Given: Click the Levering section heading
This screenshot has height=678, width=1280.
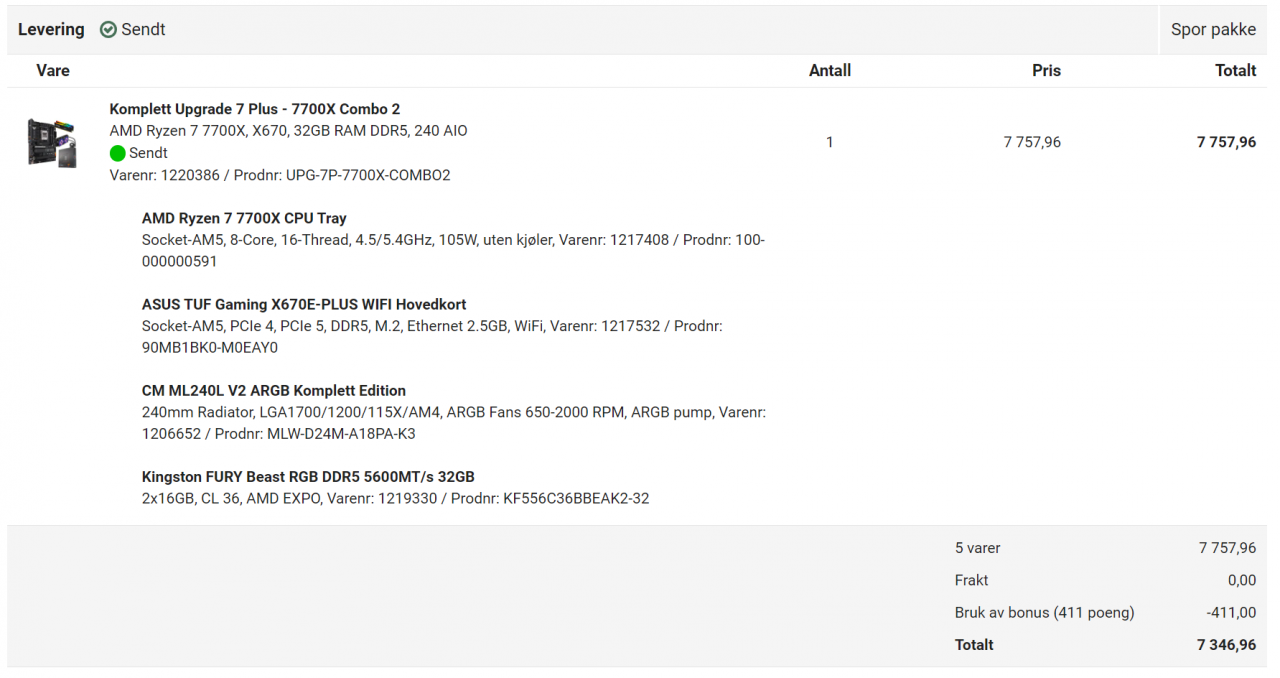Looking at the screenshot, I should pyautogui.click(x=51, y=30).
